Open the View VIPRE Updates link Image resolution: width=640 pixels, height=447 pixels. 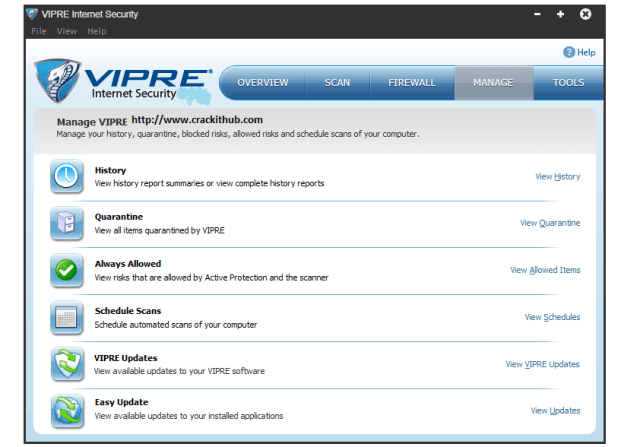click(x=542, y=364)
